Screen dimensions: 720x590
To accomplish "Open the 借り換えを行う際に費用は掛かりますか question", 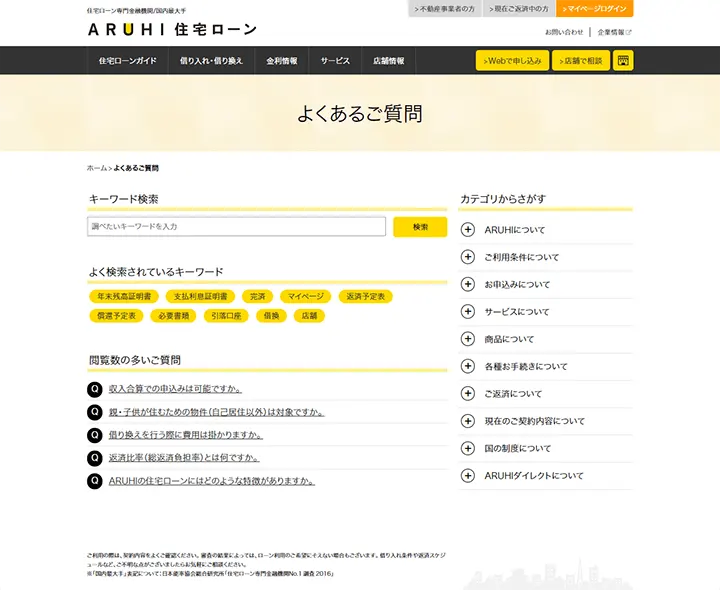I will (x=186, y=435).
